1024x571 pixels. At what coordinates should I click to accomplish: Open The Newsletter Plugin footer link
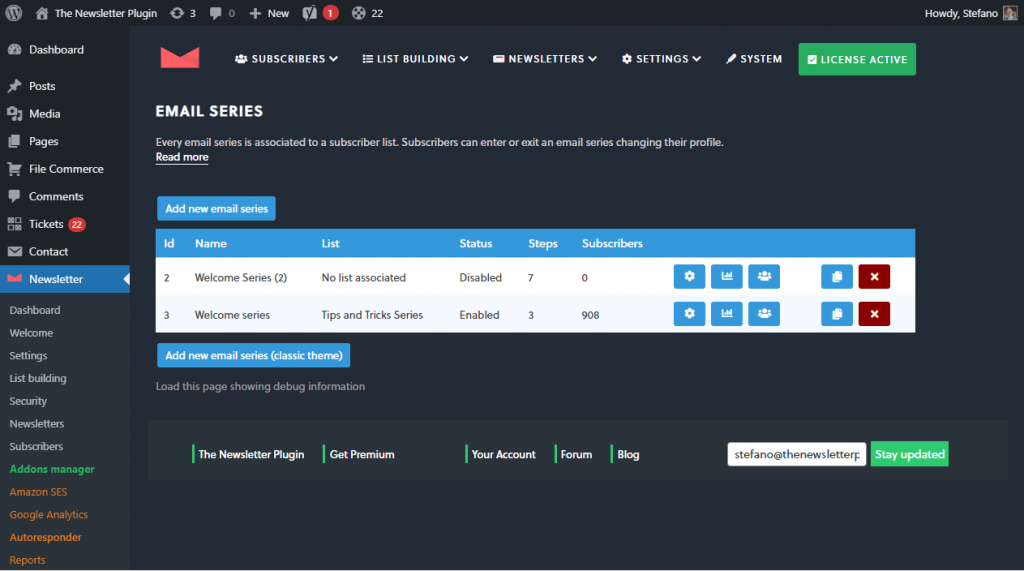(251, 454)
